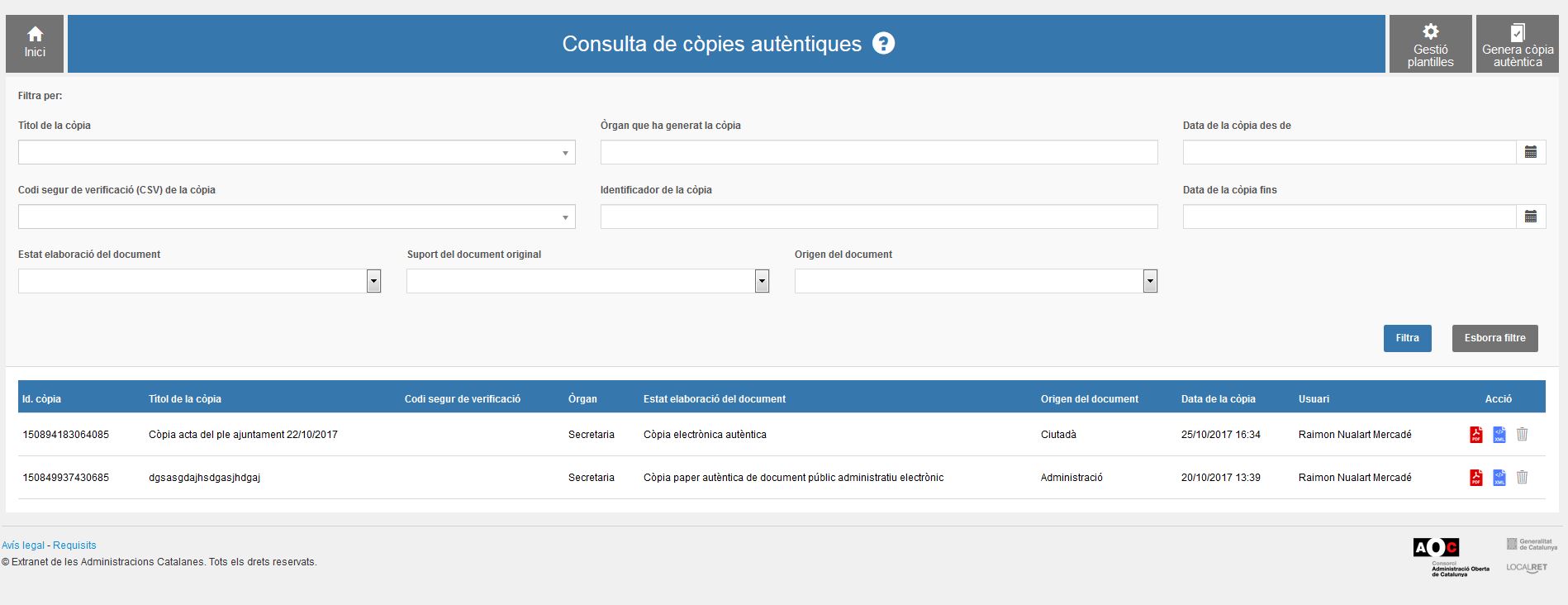Click the Inici home icon
Image resolution: width=1568 pixels, height=605 pixels.
(35, 43)
